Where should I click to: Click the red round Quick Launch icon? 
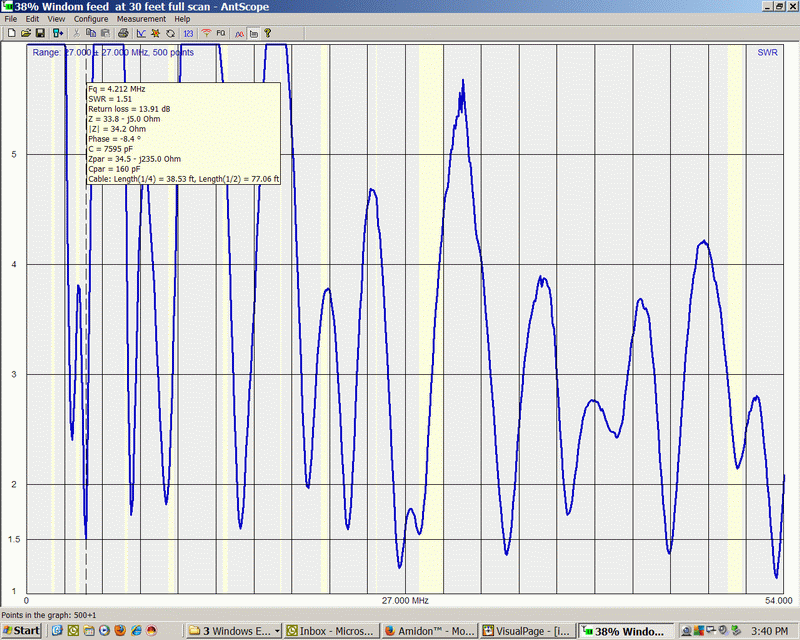pyautogui.click(x=152, y=631)
